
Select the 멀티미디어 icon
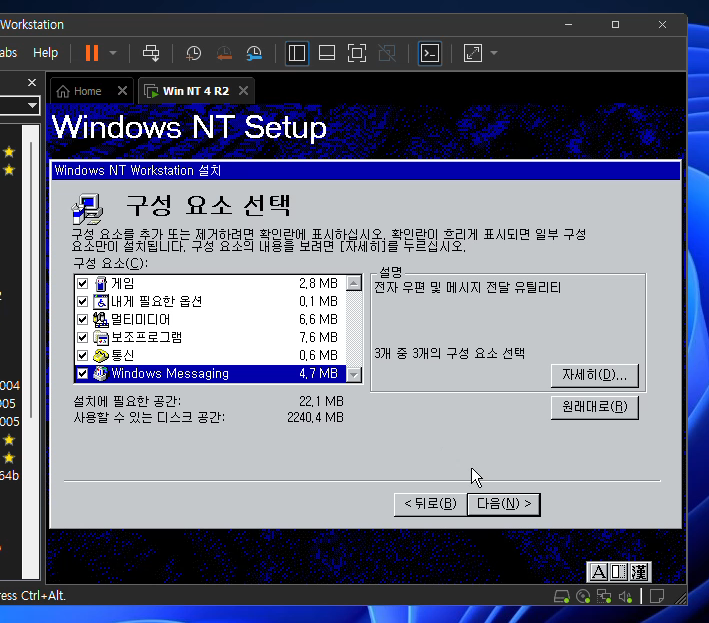tap(101, 320)
